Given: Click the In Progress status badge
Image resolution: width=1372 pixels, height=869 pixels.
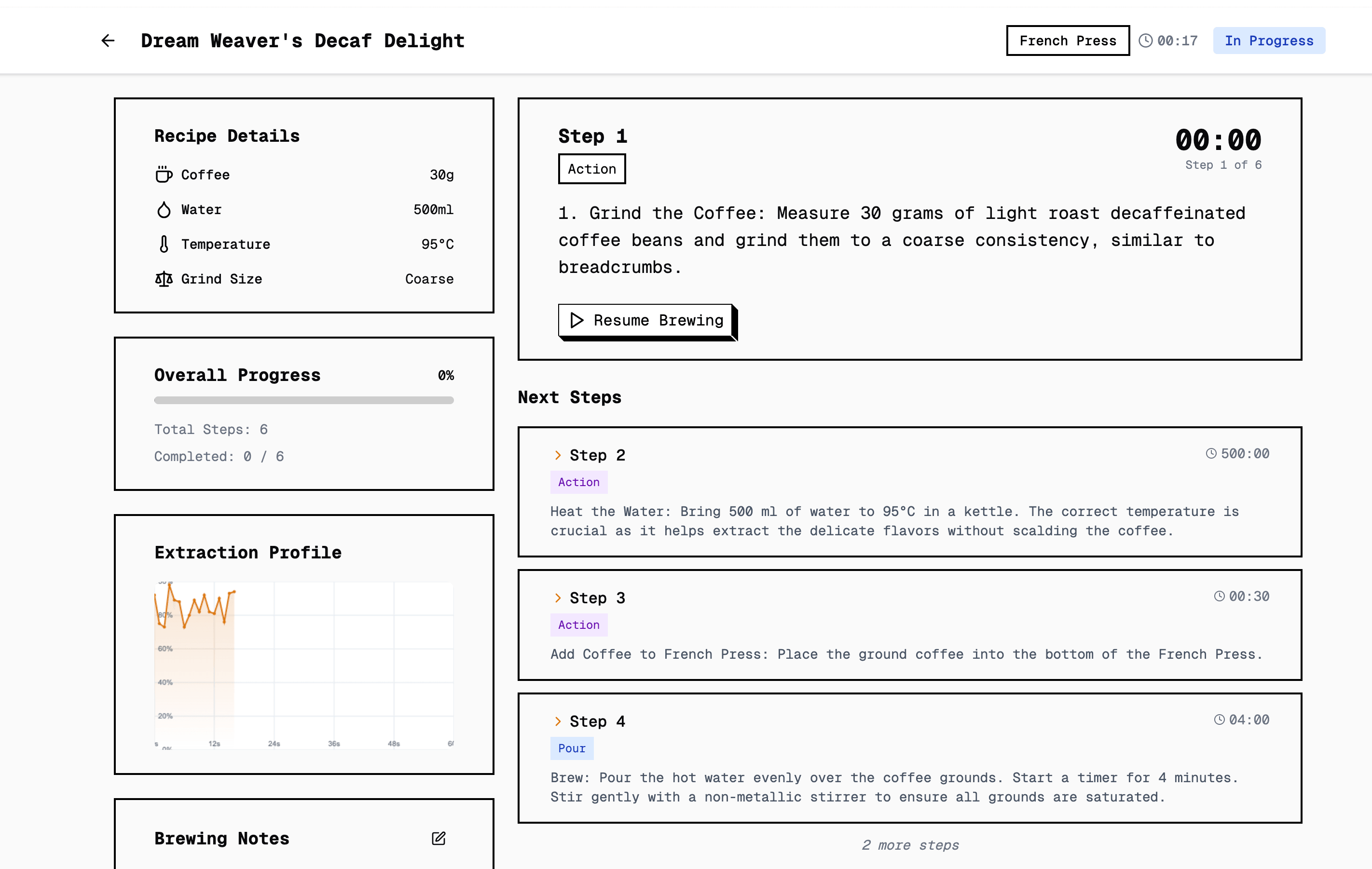Looking at the screenshot, I should tap(1269, 41).
